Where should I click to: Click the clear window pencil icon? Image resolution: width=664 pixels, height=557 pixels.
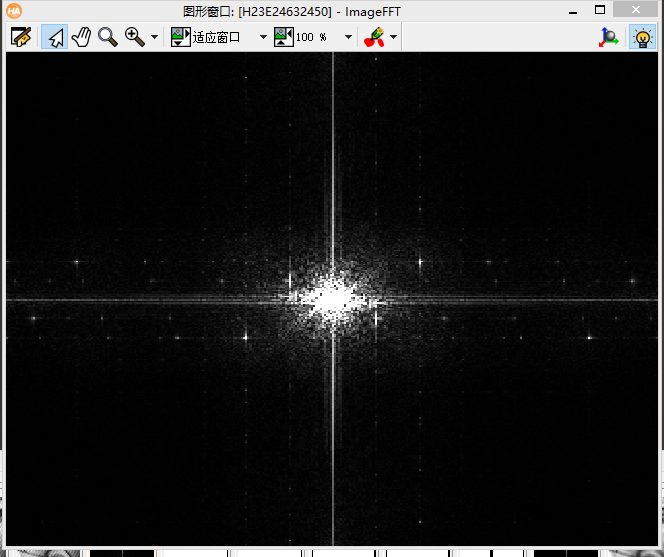21,37
